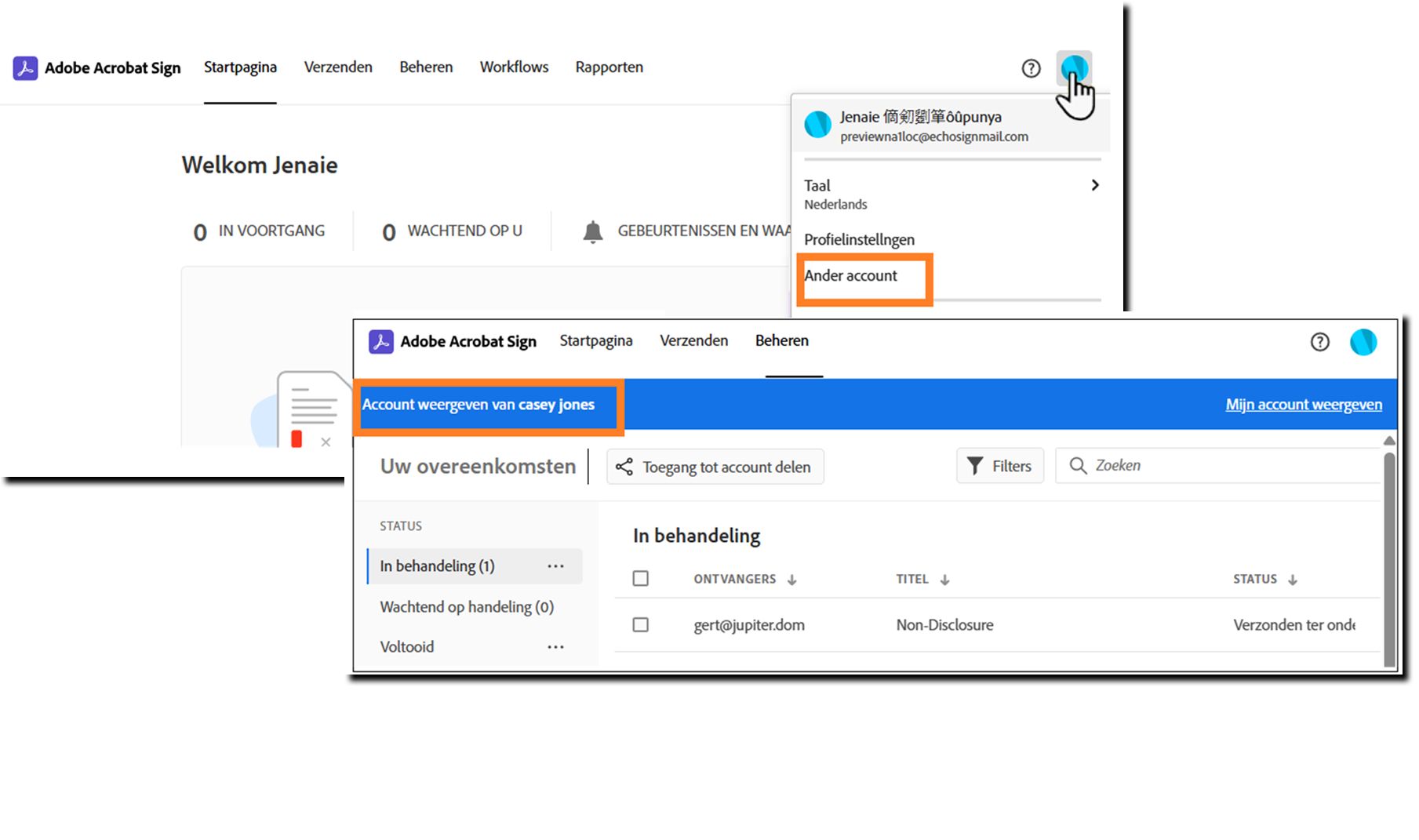The image size is (1419, 840).
Task: Click into the Zoeken search field
Action: pyautogui.click(x=1217, y=466)
